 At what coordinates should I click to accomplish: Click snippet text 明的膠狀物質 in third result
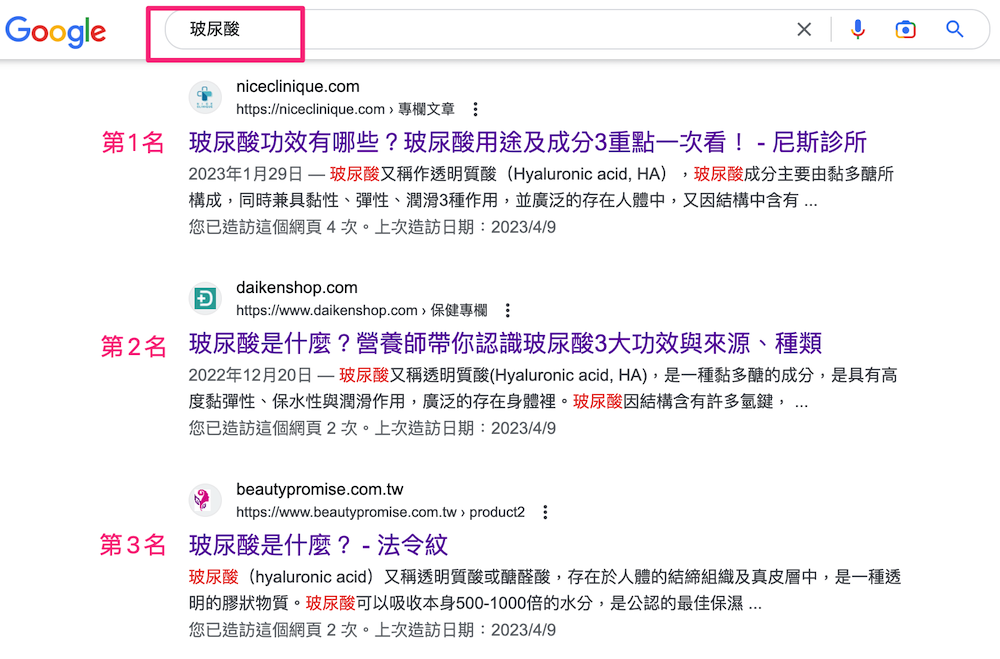pos(239,603)
